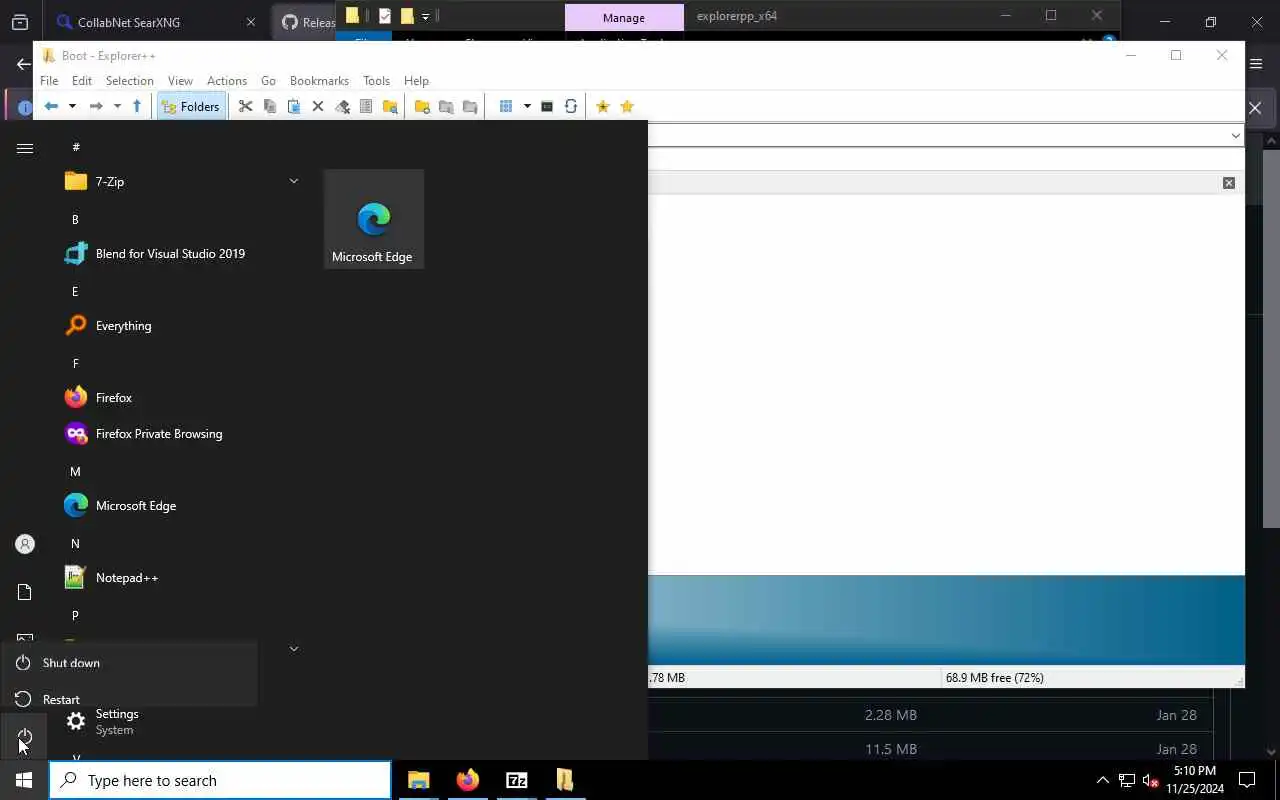
Task: Click the Delete permanently icon
Action: [342, 106]
